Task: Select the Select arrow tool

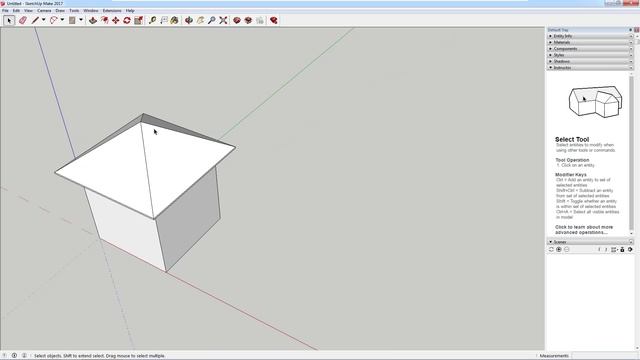Action: (x=9, y=20)
